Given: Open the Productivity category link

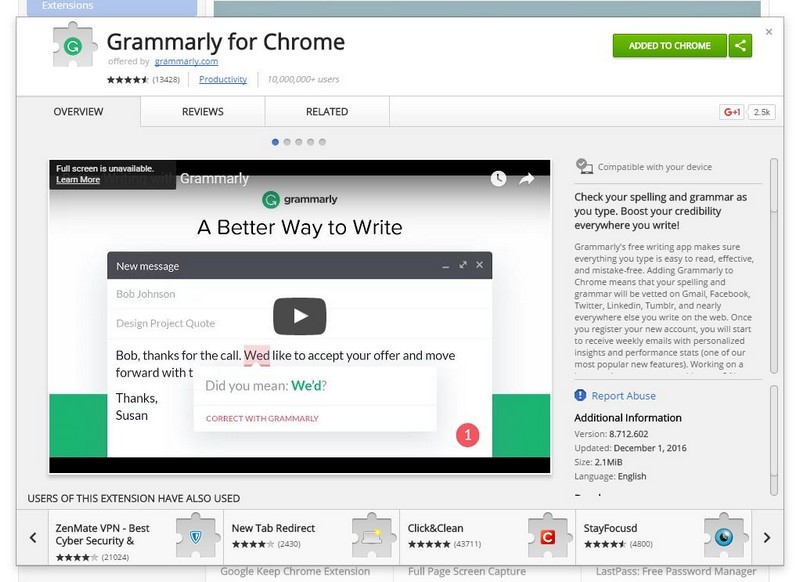Looking at the screenshot, I should click(x=223, y=79).
